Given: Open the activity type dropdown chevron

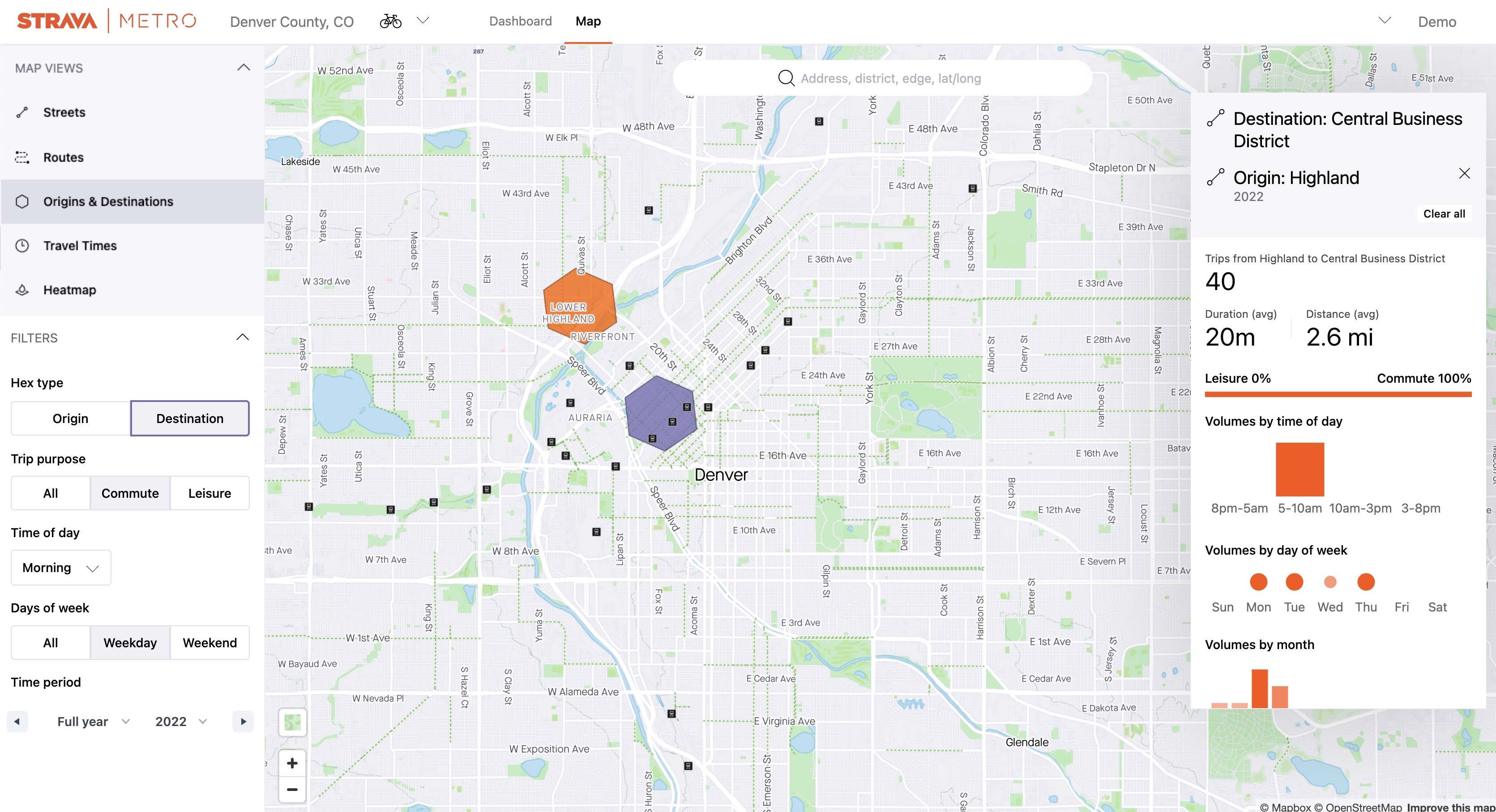Looking at the screenshot, I should [423, 20].
